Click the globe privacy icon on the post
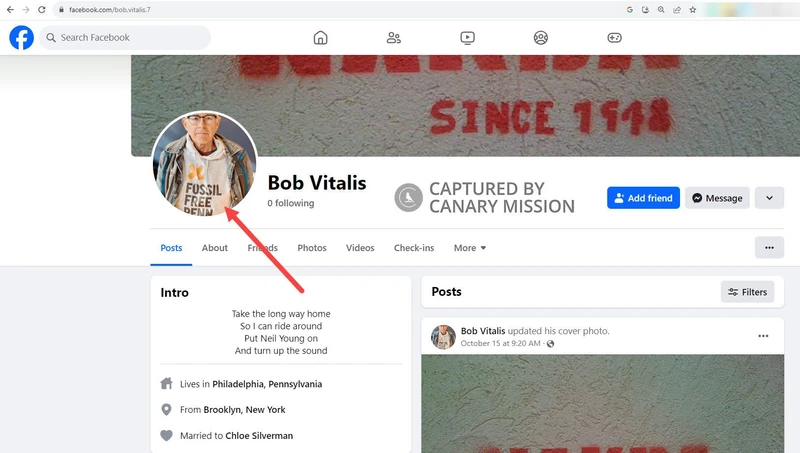800x453 pixels. click(x=551, y=344)
